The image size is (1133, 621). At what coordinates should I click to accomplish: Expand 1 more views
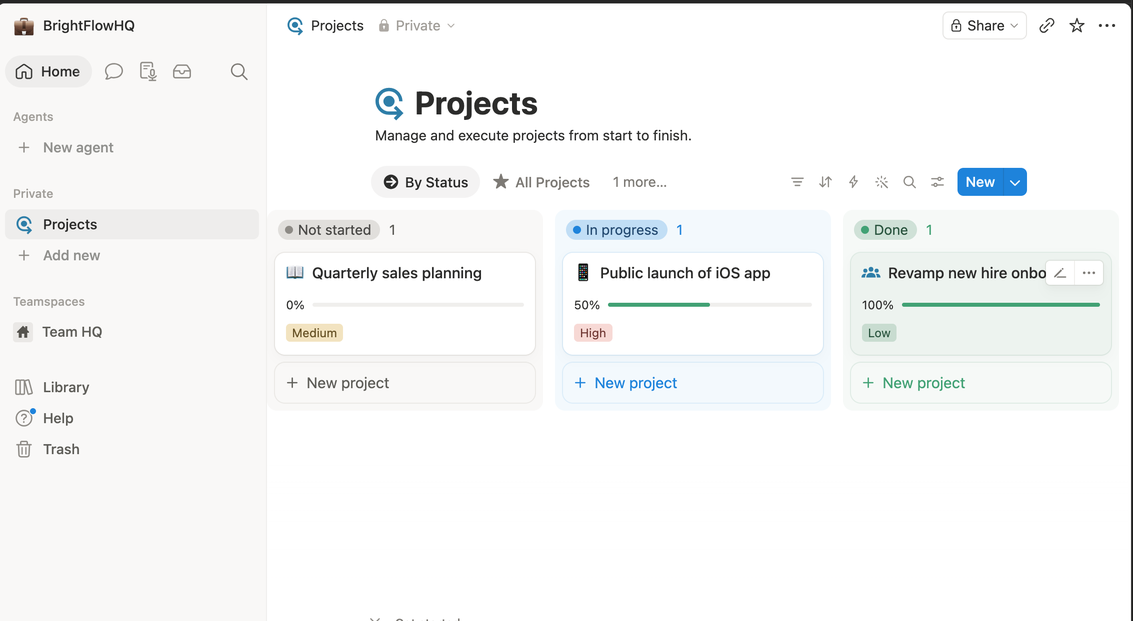click(639, 182)
